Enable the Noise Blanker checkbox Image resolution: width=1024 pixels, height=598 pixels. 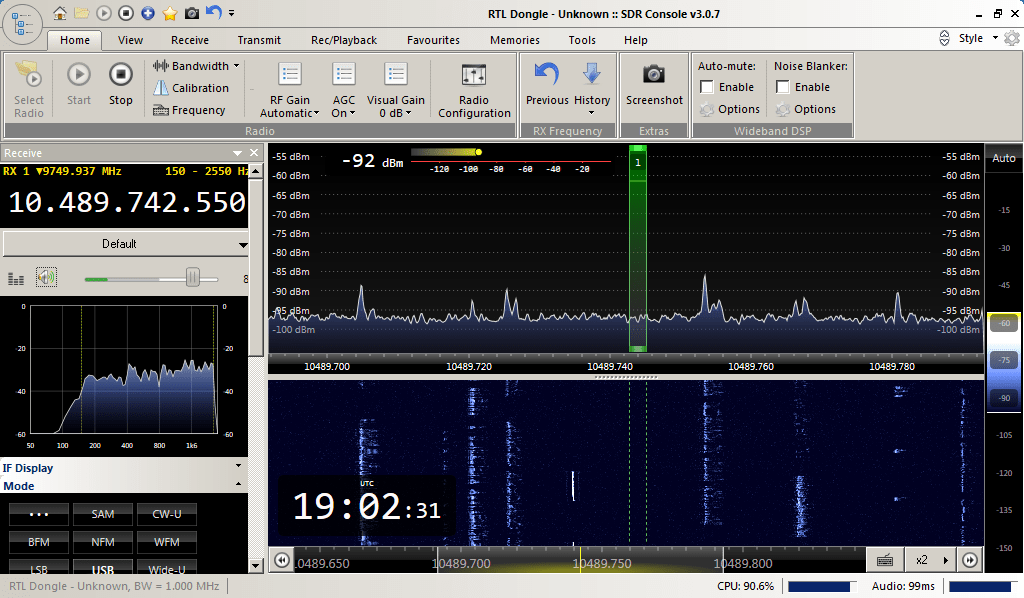(x=782, y=87)
